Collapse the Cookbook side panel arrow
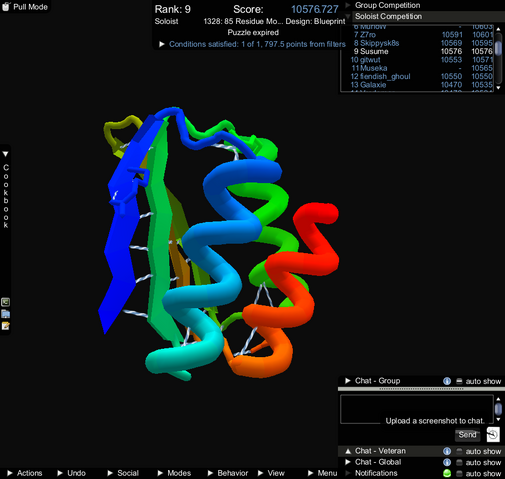 pyautogui.click(x=5, y=154)
